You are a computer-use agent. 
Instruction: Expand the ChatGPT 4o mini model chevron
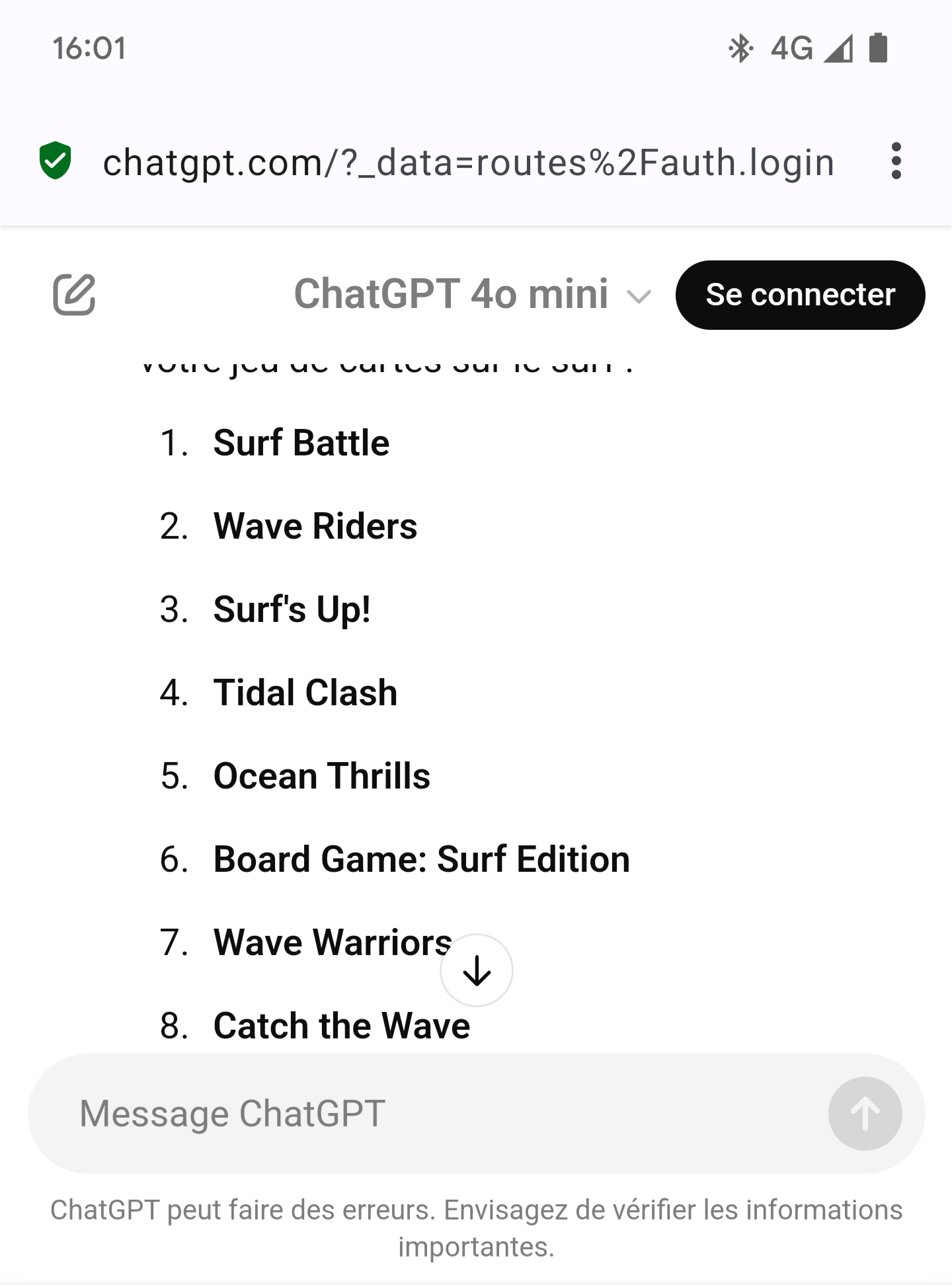tap(639, 296)
